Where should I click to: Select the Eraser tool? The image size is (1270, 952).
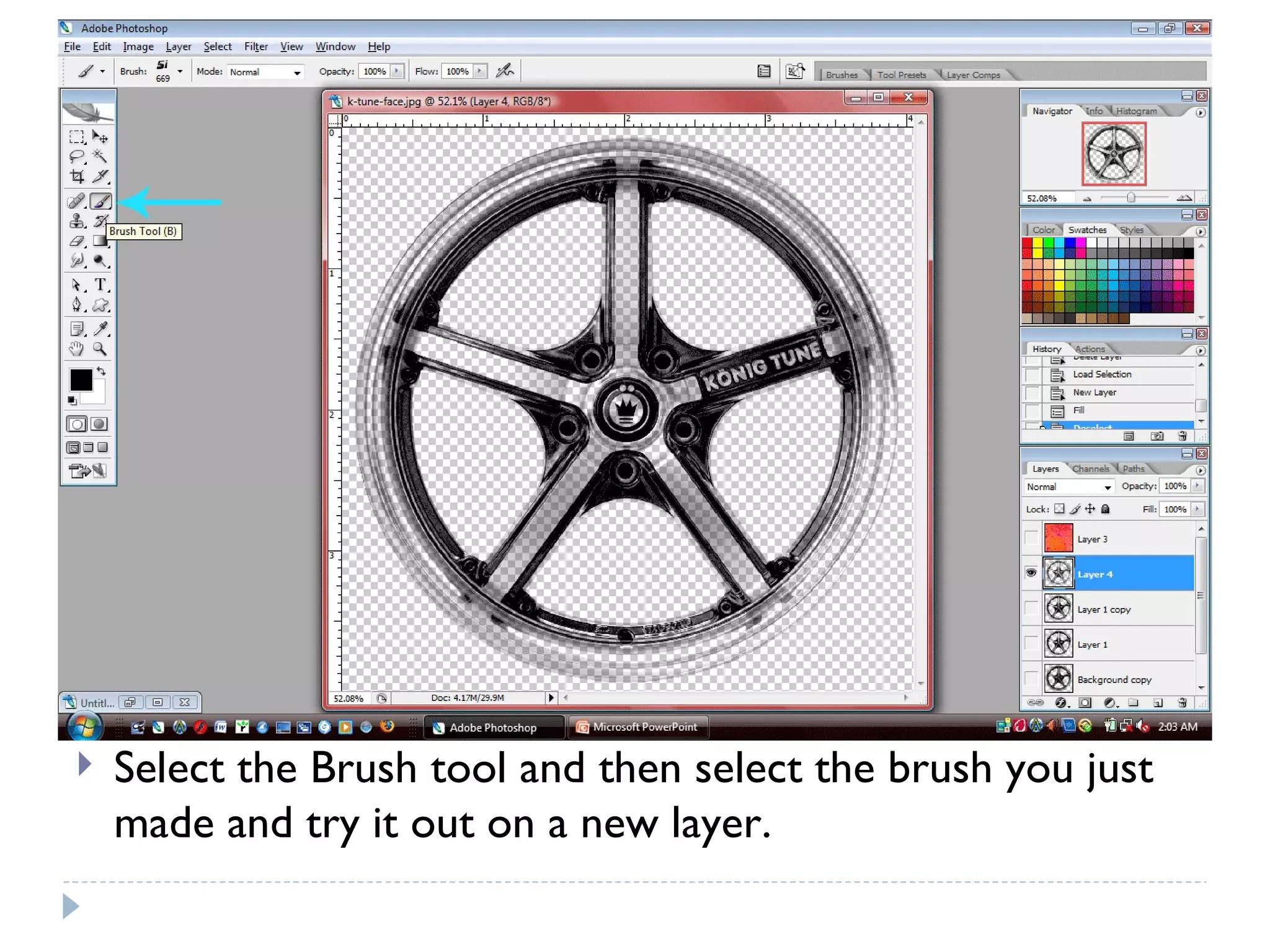pos(76,240)
